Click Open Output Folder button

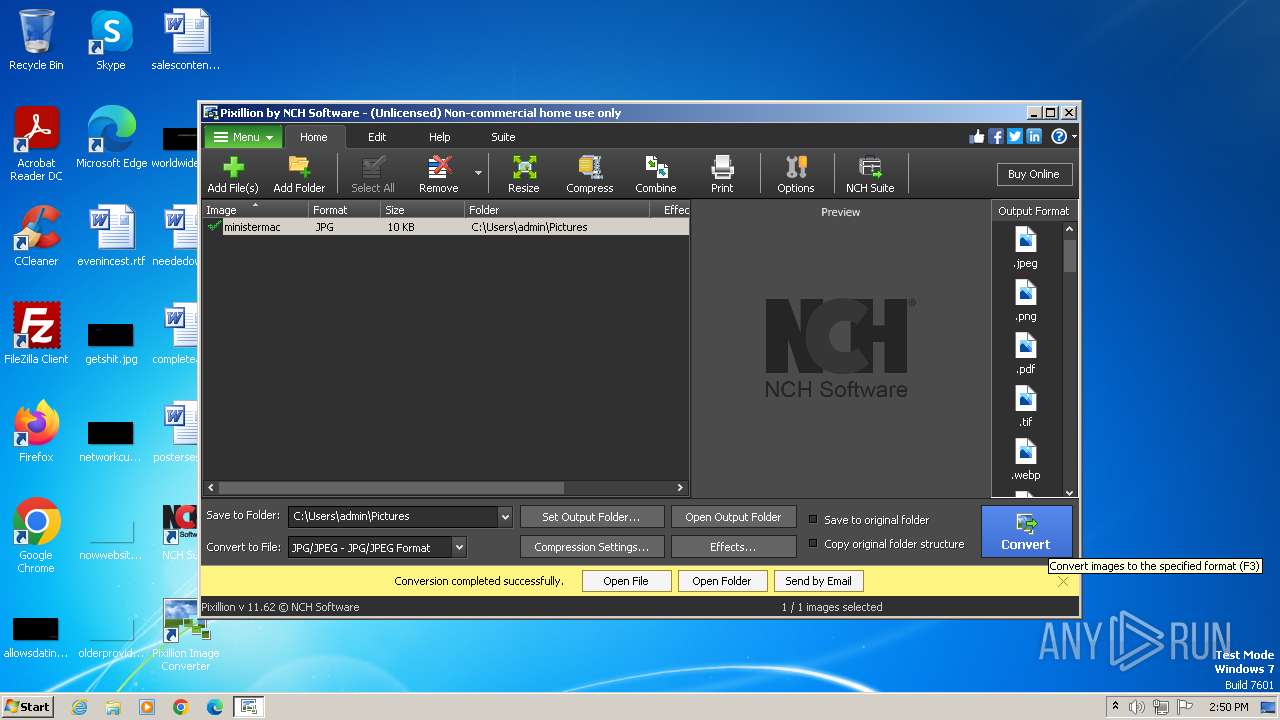pyautogui.click(x=733, y=517)
